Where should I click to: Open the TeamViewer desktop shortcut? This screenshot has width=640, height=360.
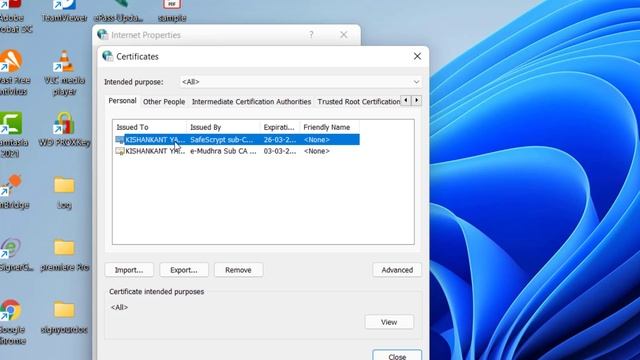coord(64,10)
